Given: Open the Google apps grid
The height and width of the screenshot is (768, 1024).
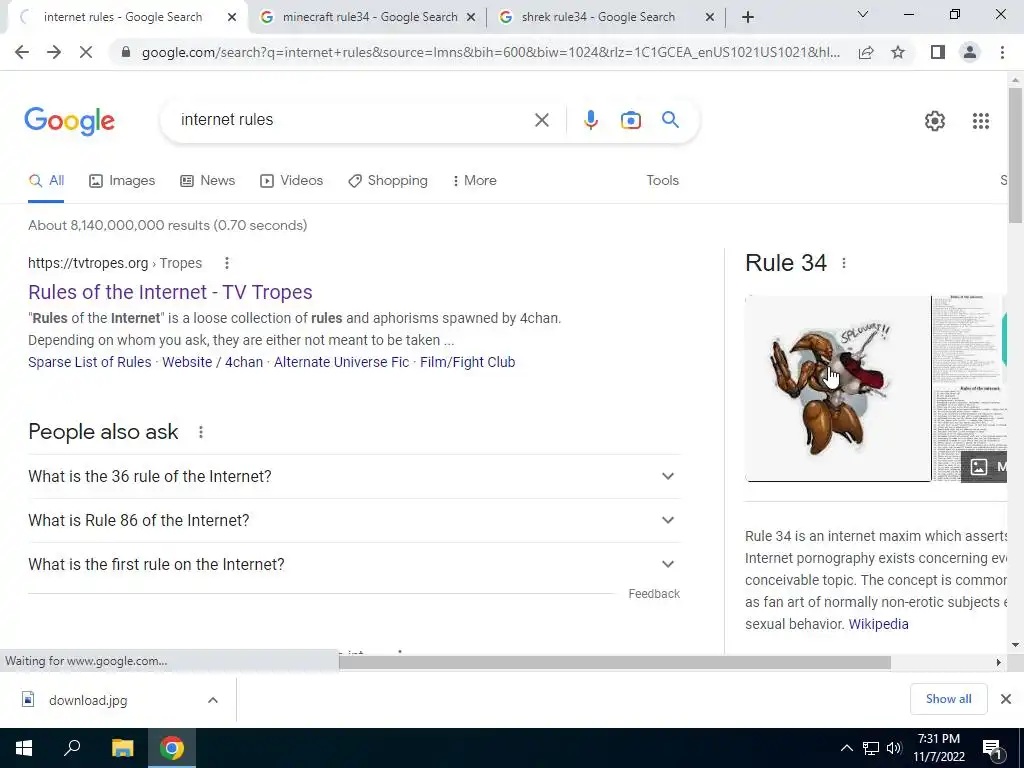Looking at the screenshot, I should click(981, 121).
